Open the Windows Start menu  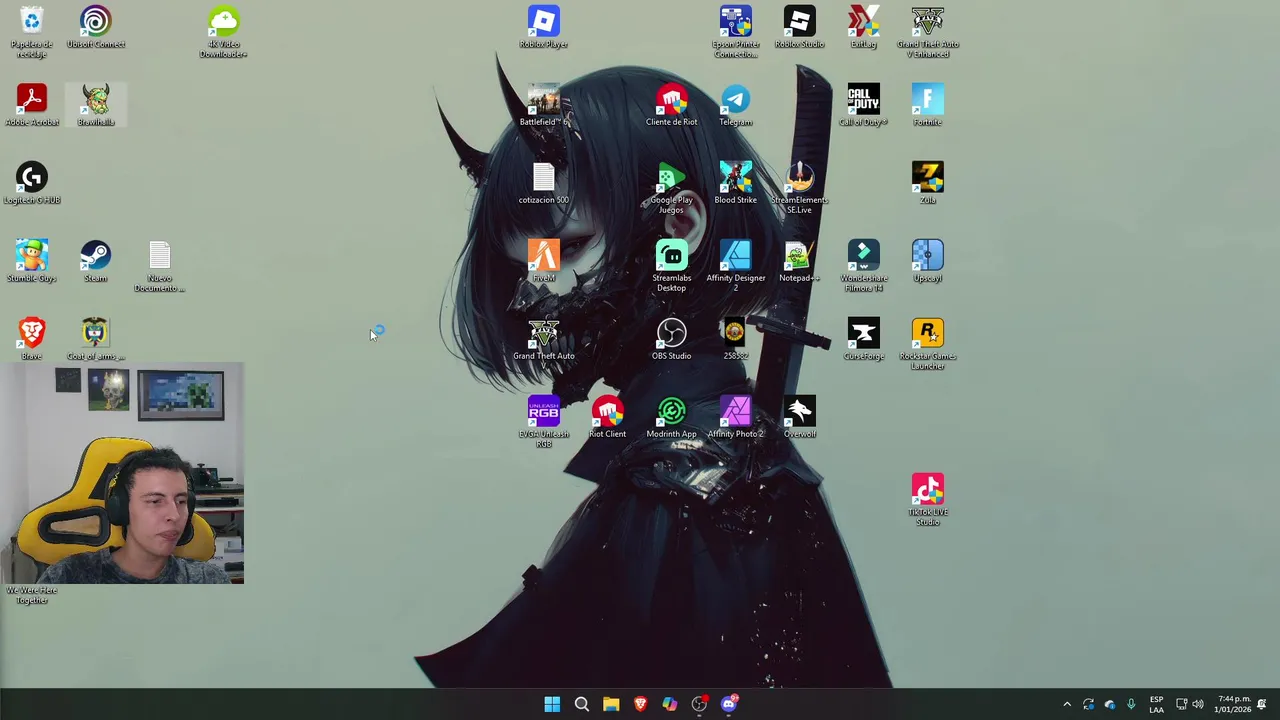coord(552,704)
